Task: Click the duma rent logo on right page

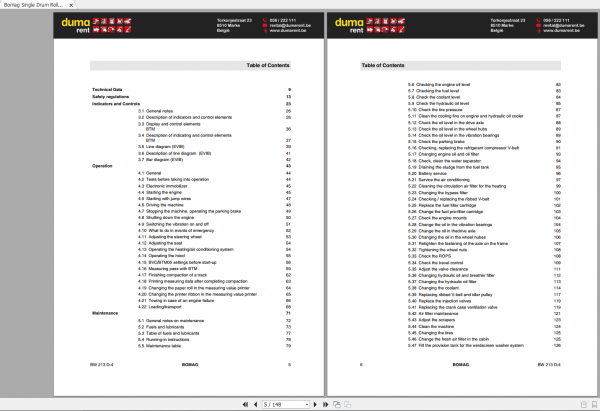Action: tap(370, 25)
